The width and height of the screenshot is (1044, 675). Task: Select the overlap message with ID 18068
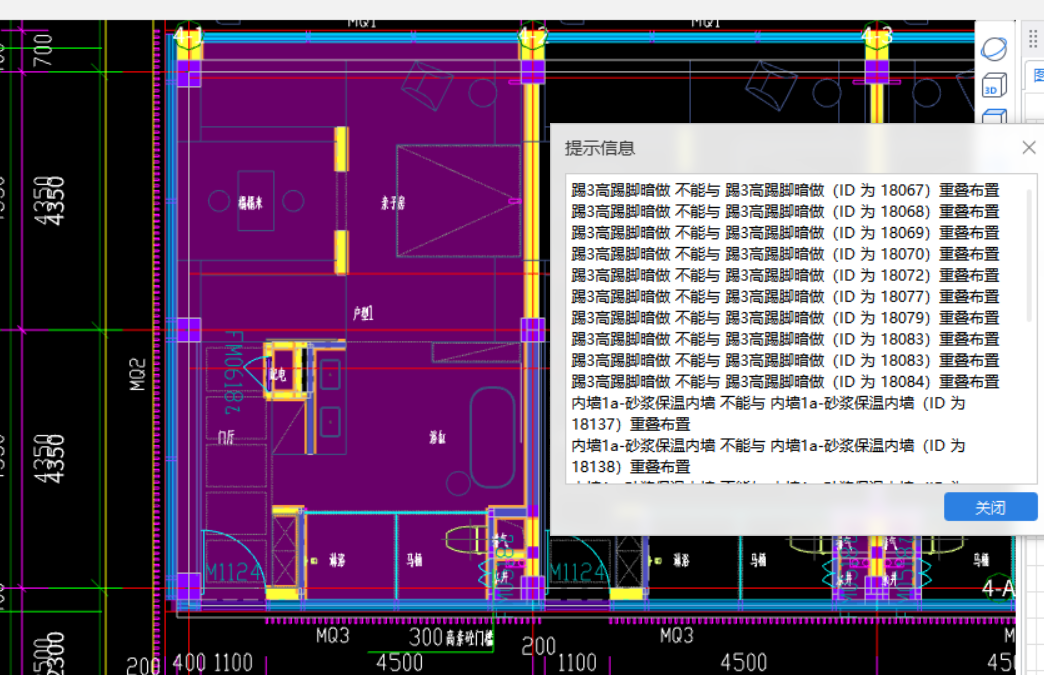coord(786,212)
